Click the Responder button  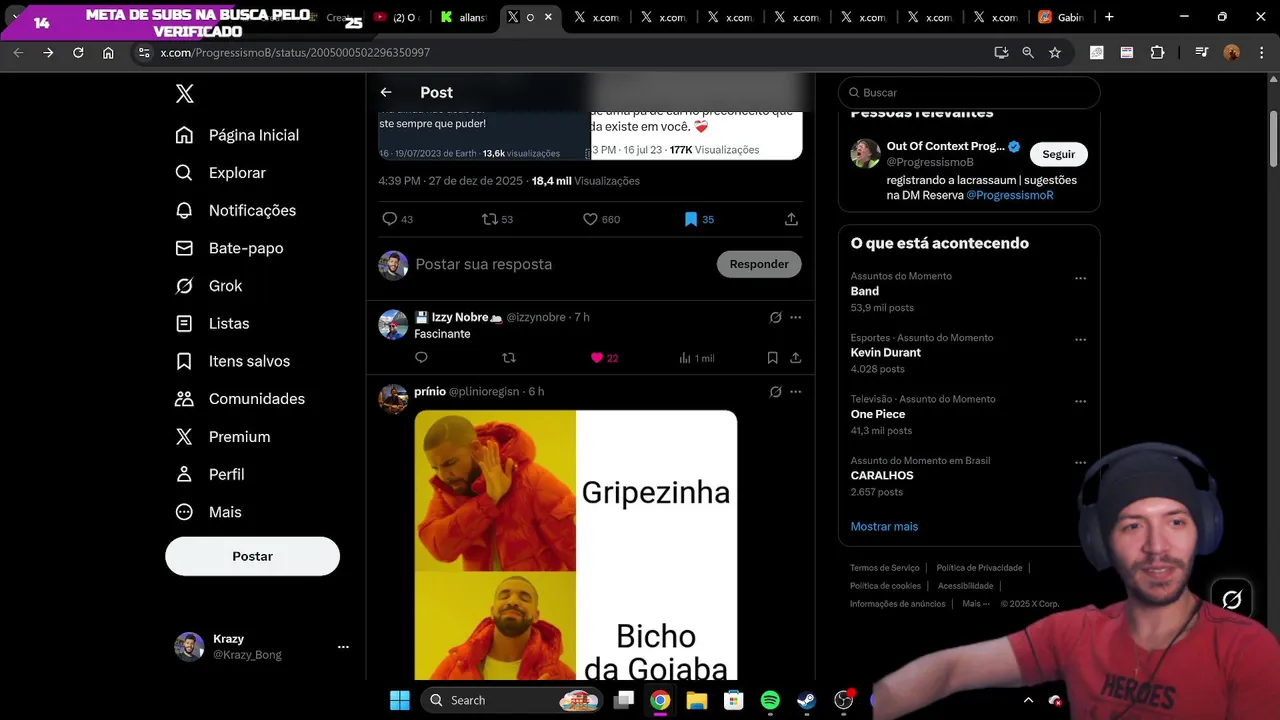tap(759, 264)
